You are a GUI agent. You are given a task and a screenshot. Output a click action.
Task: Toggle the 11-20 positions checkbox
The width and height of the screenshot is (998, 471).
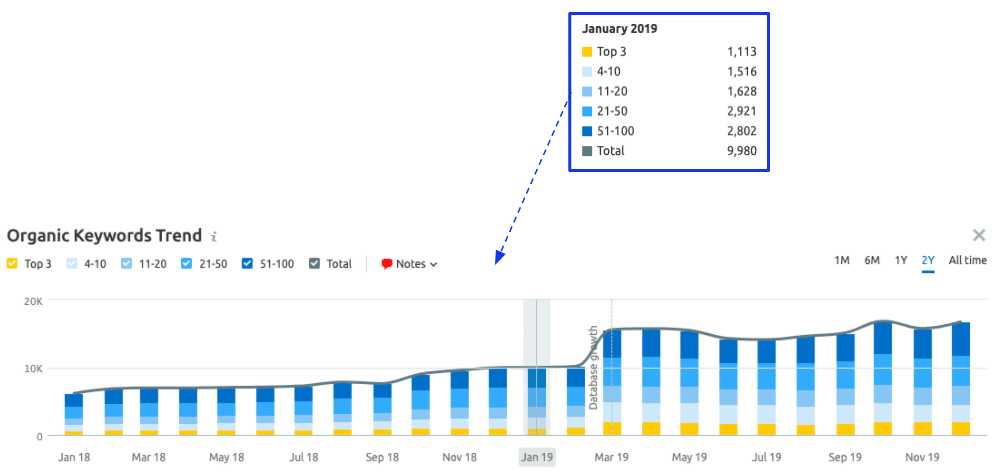tap(127, 264)
